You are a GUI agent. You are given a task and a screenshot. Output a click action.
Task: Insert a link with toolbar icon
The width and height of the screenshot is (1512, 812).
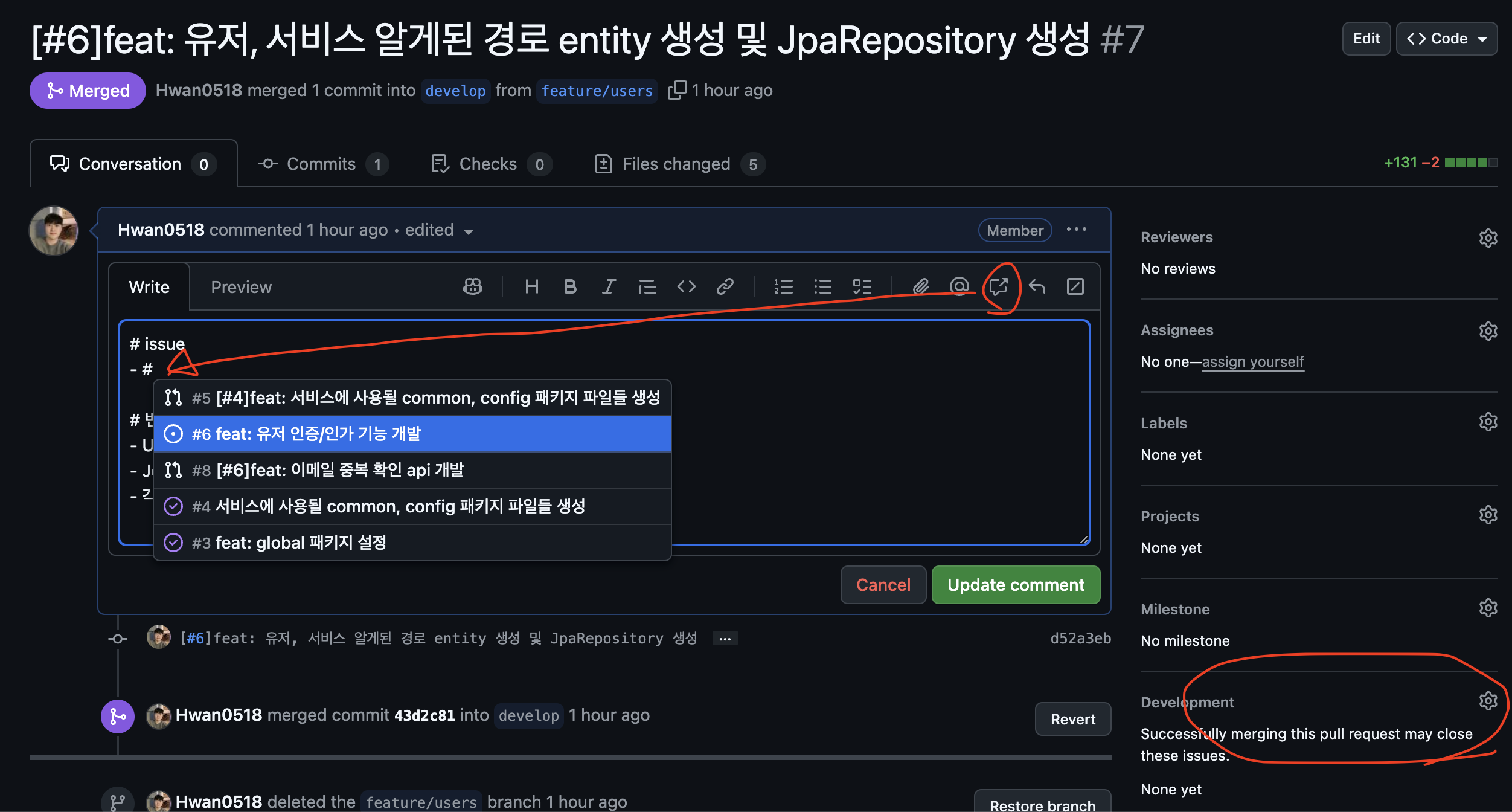coord(725,286)
